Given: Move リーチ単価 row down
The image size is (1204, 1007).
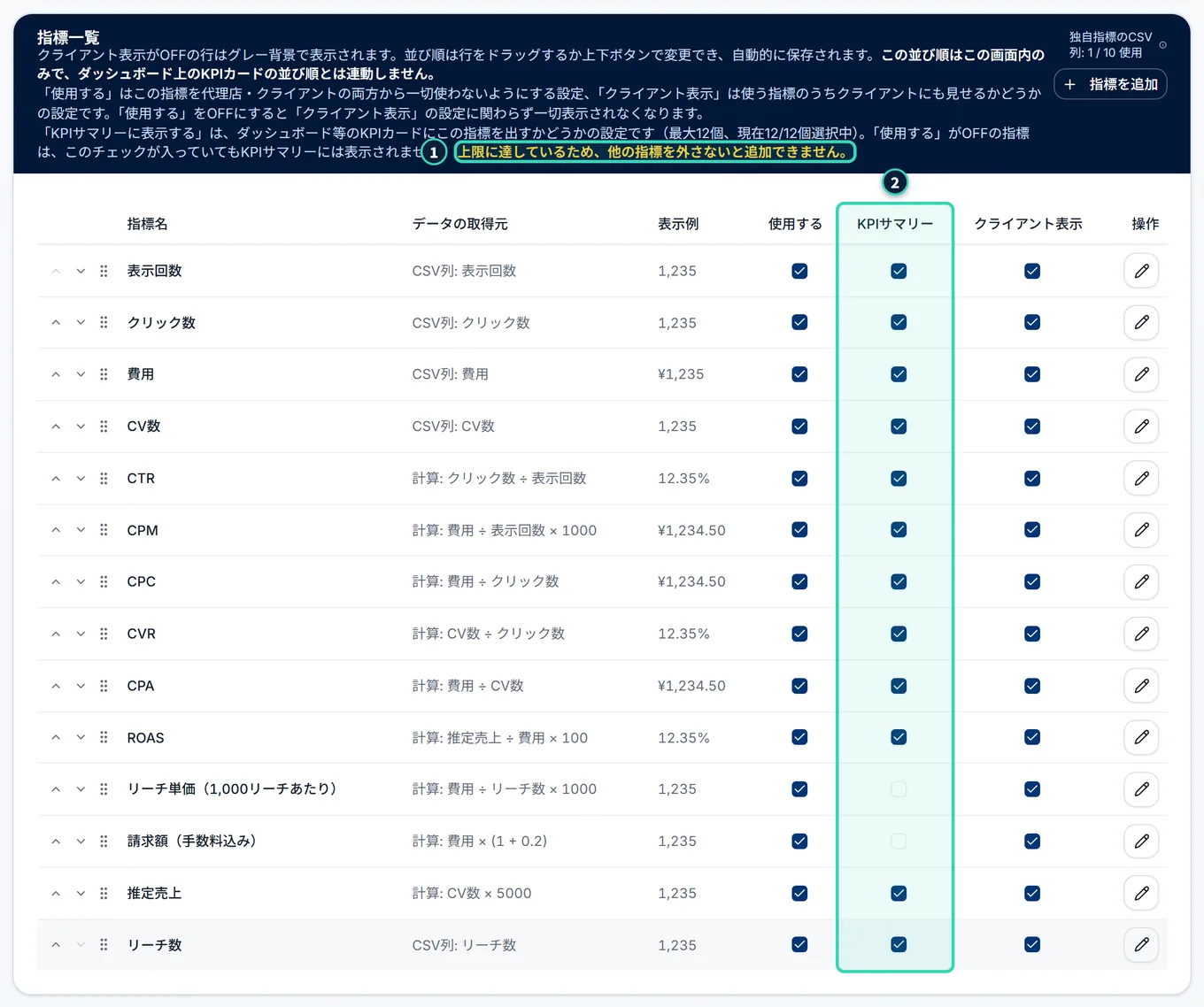Looking at the screenshot, I should tap(81, 789).
